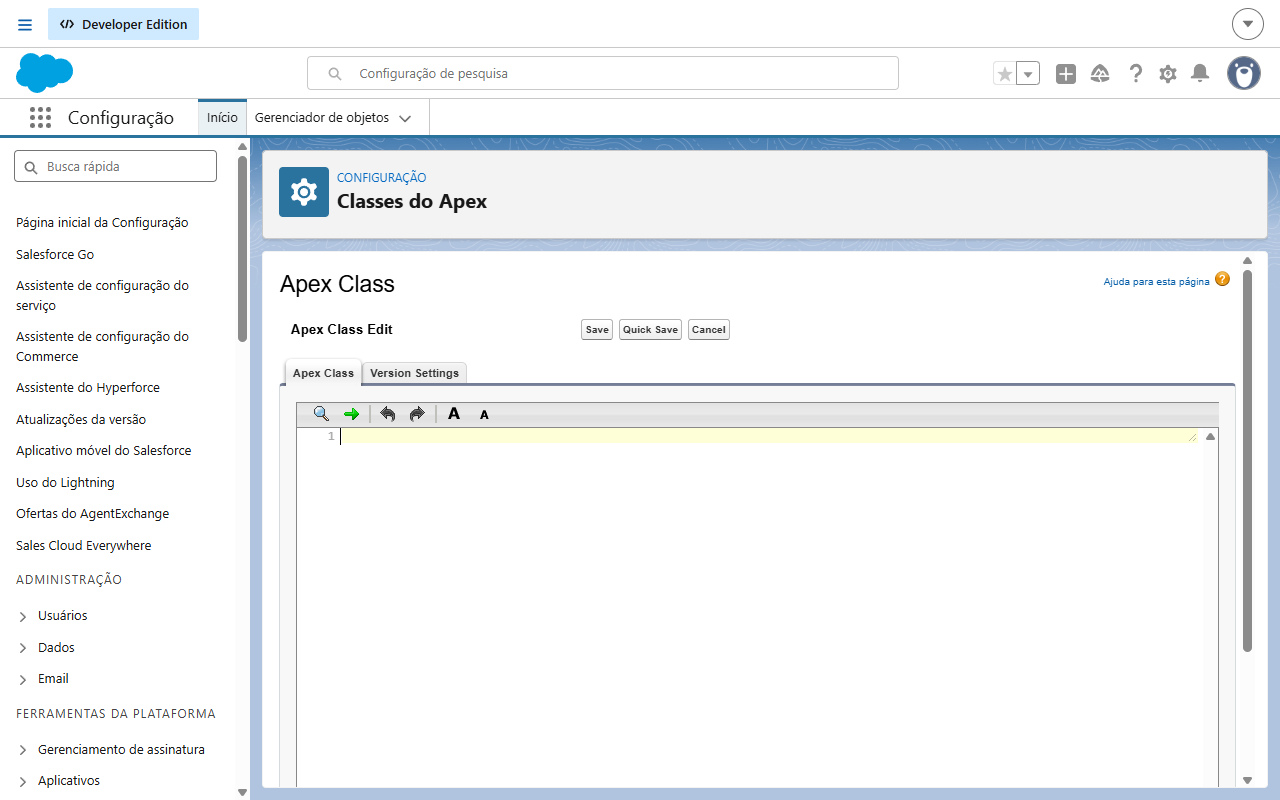Open the setup gear icon
The image size is (1280, 800).
tap(1168, 74)
